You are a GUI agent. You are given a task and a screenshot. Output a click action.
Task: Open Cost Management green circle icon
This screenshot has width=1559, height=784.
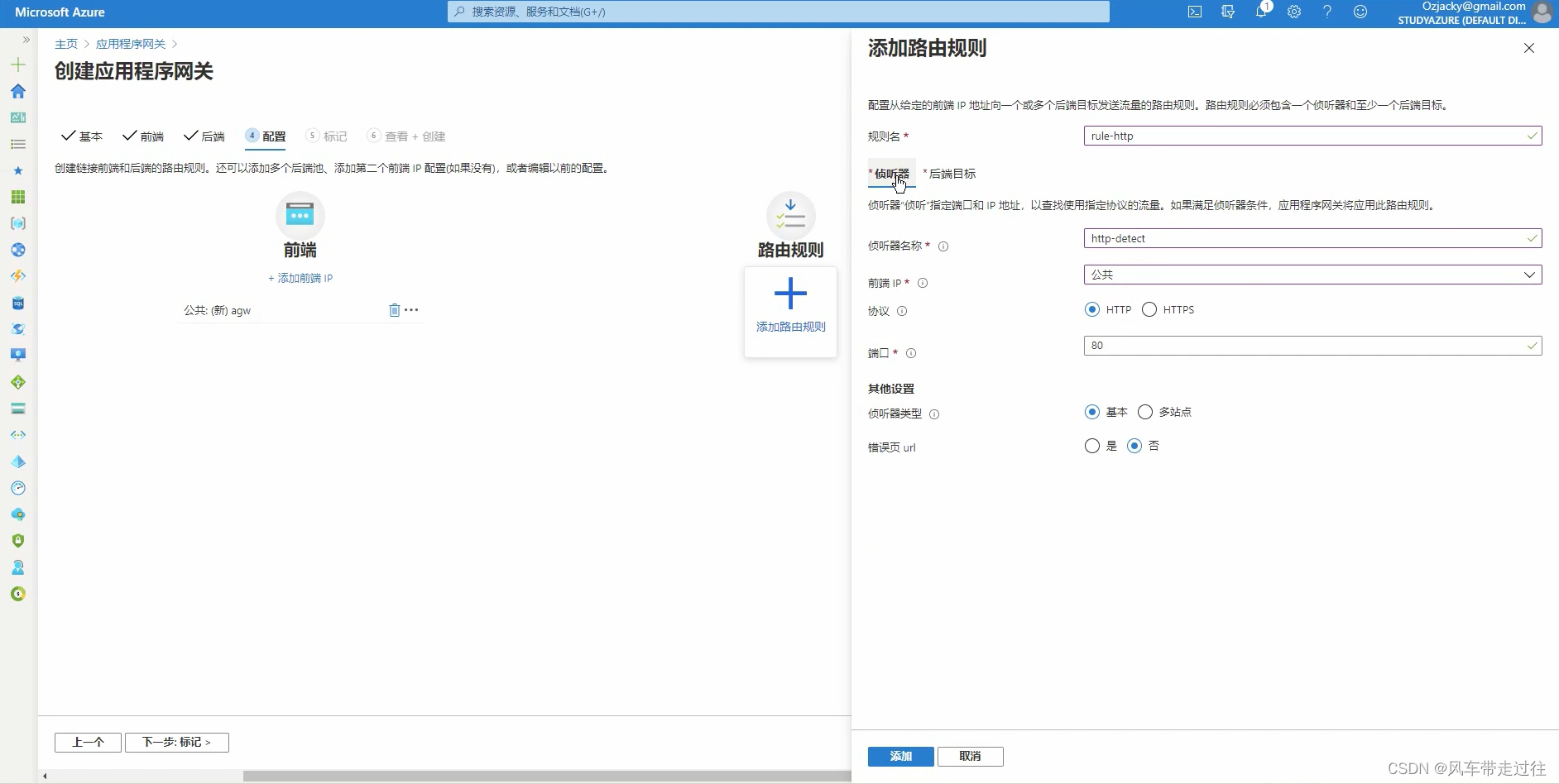[18, 594]
